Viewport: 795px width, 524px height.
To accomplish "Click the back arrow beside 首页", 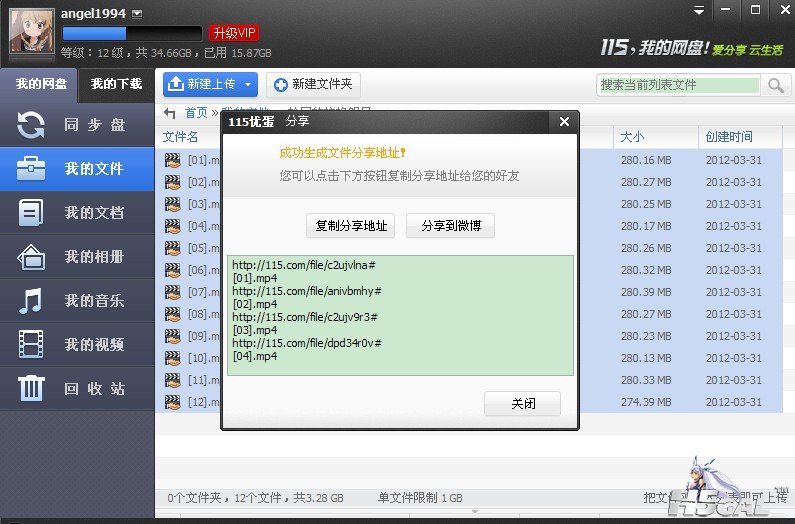I will (x=171, y=113).
